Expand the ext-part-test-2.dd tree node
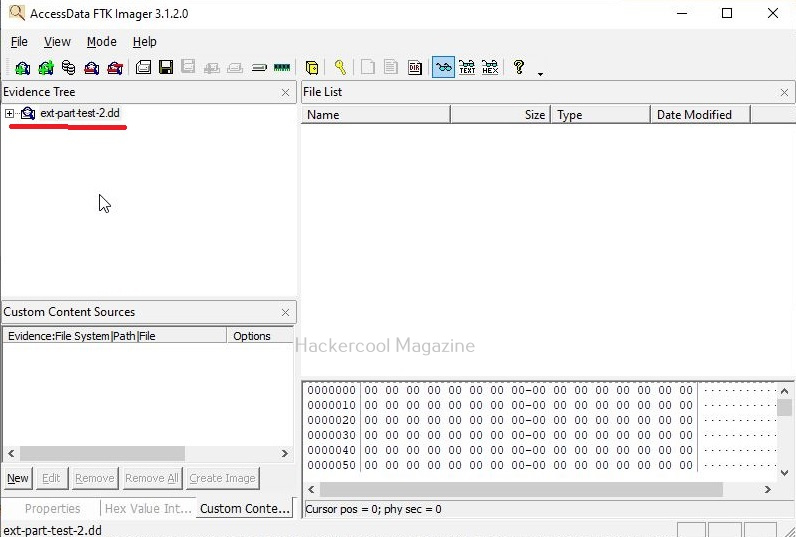Viewport: 796px width, 537px height. pos(10,114)
